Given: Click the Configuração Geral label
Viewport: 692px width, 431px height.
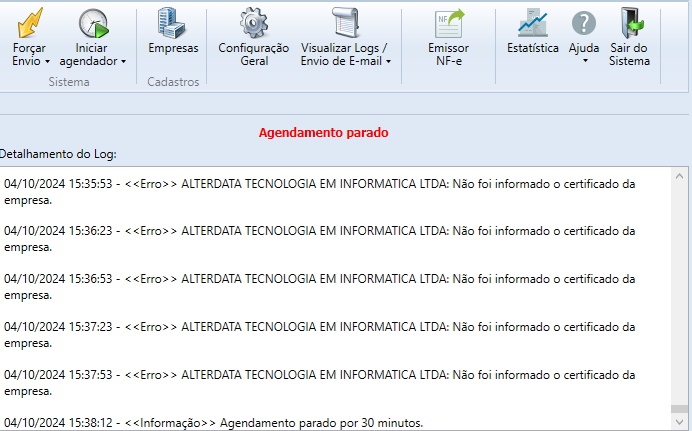Looking at the screenshot, I should [x=254, y=54].
